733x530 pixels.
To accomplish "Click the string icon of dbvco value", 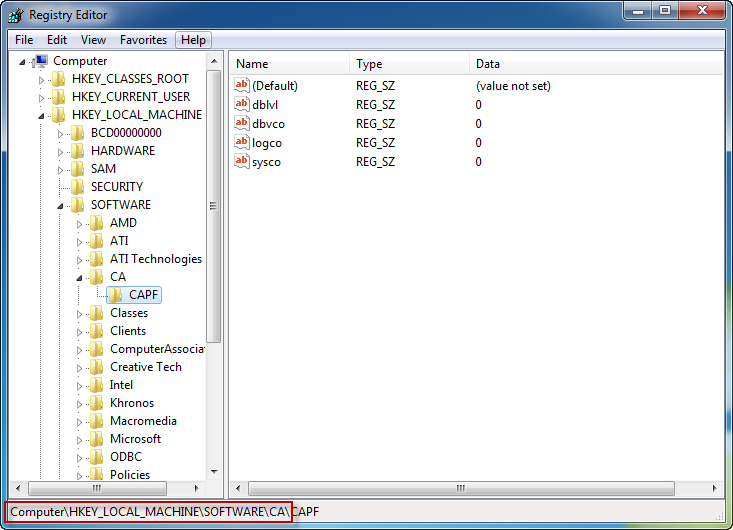I will point(242,123).
